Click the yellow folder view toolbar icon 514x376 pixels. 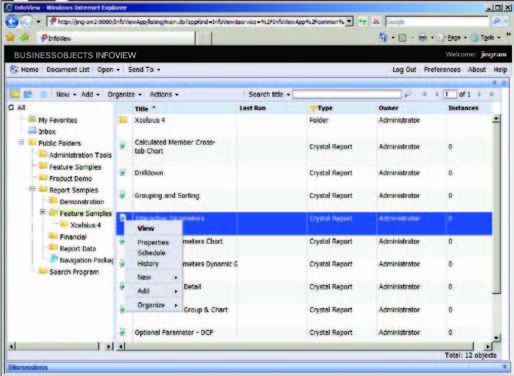point(15,94)
